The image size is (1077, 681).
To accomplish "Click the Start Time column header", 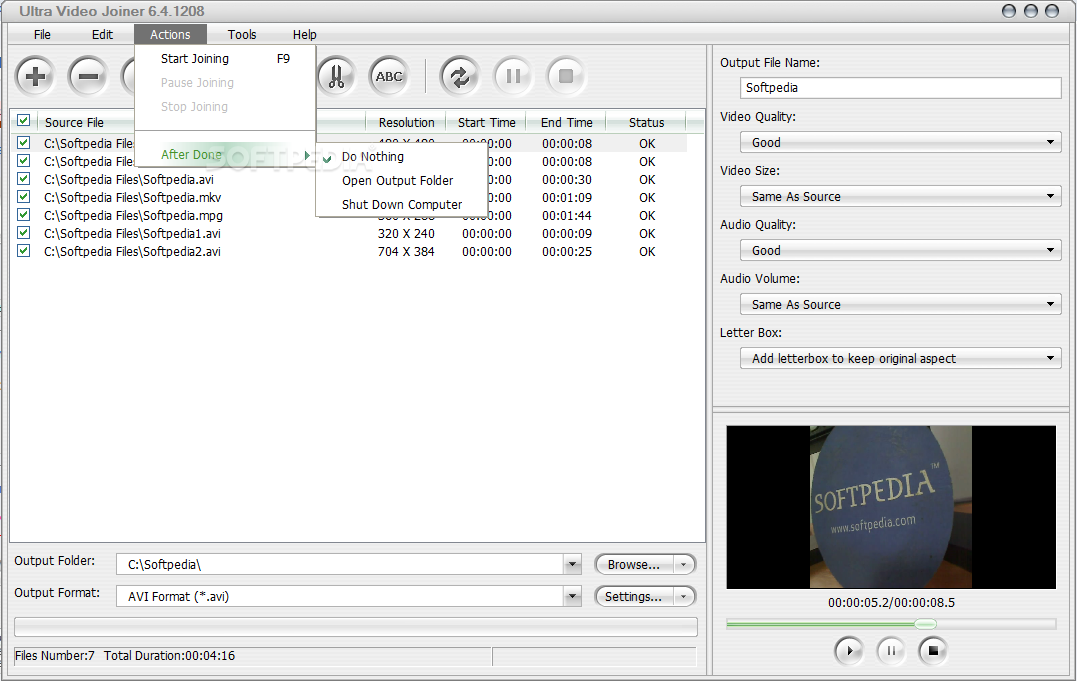I will point(486,122).
